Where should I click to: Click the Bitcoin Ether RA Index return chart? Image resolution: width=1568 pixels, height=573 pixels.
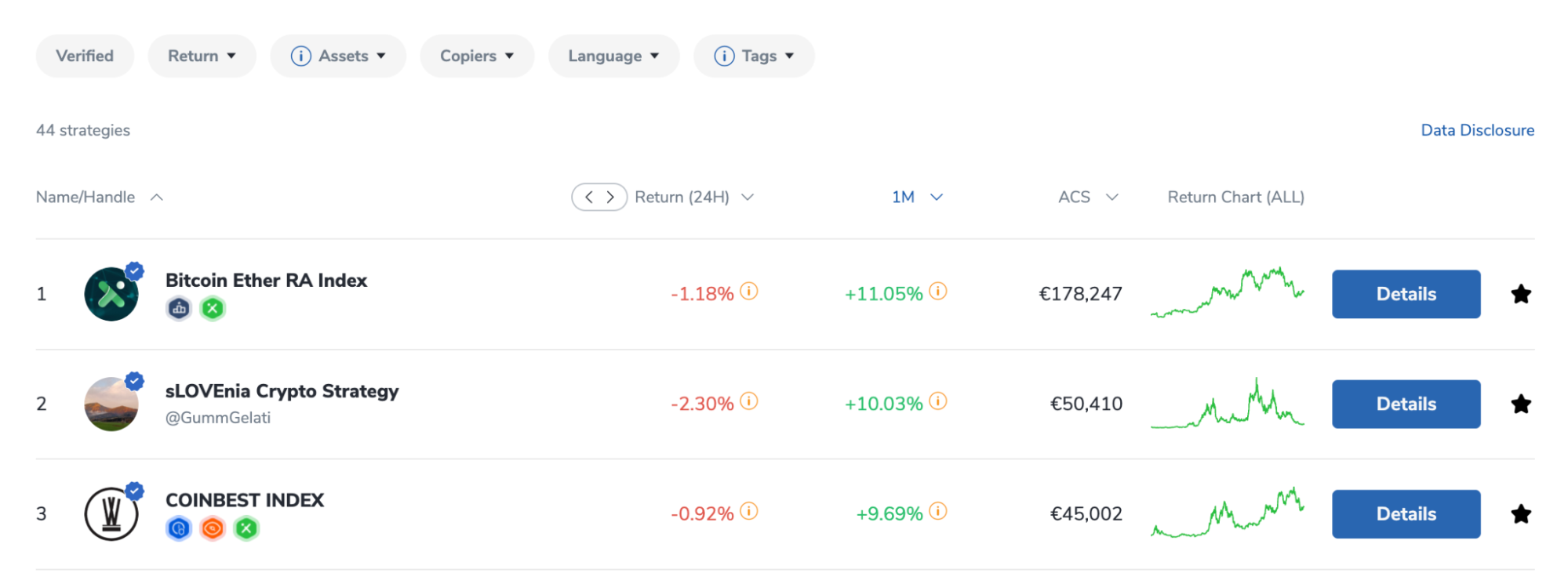point(1228,292)
